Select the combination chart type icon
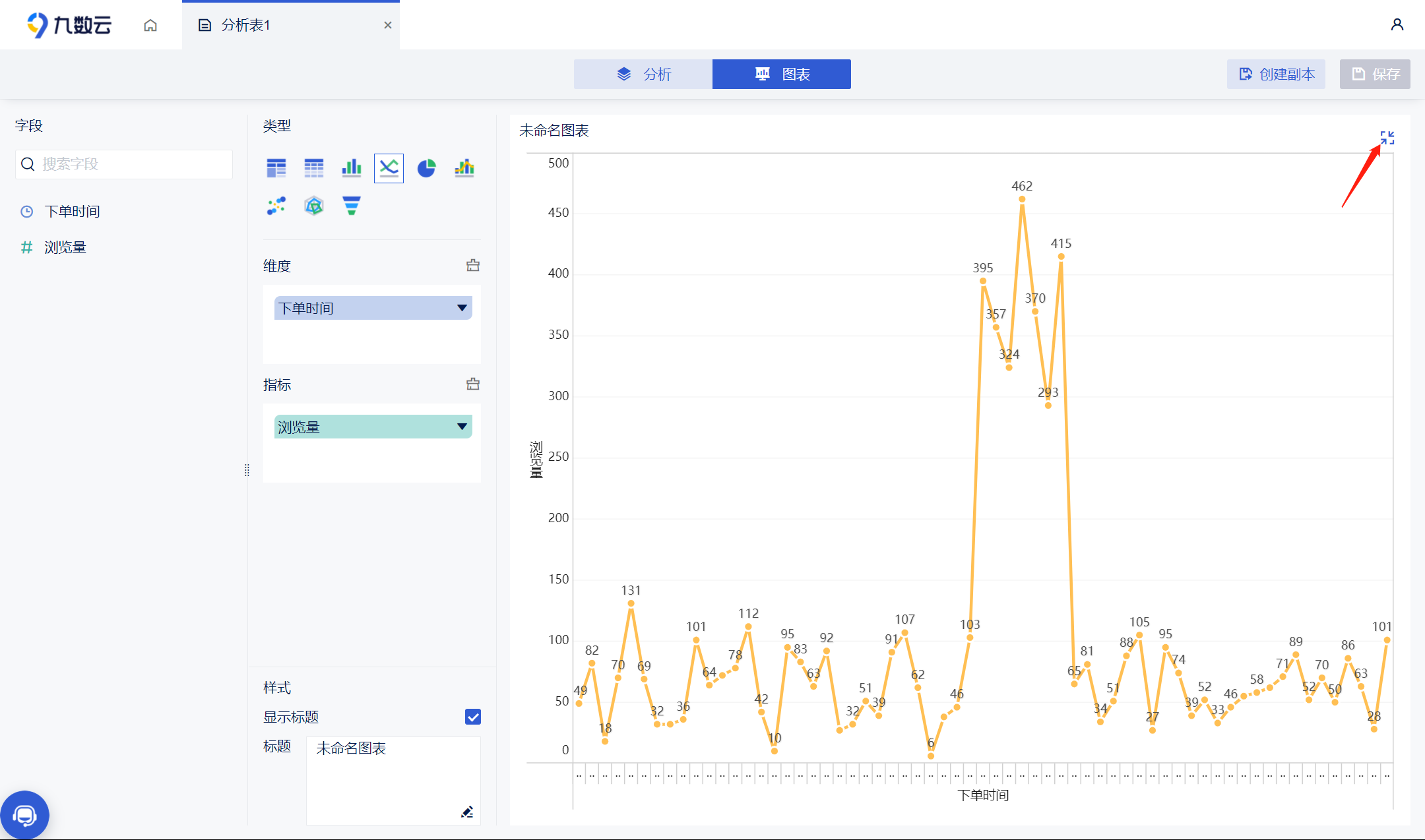Screen dimensions: 1425x840 tap(464, 168)
